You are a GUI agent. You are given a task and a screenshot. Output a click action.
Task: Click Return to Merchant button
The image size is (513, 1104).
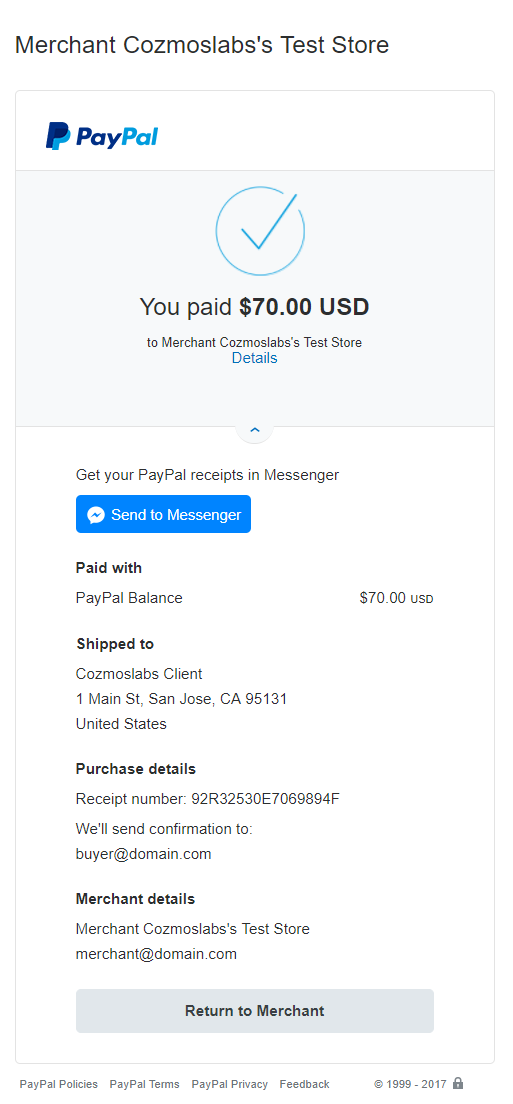tap(255, 1011)
